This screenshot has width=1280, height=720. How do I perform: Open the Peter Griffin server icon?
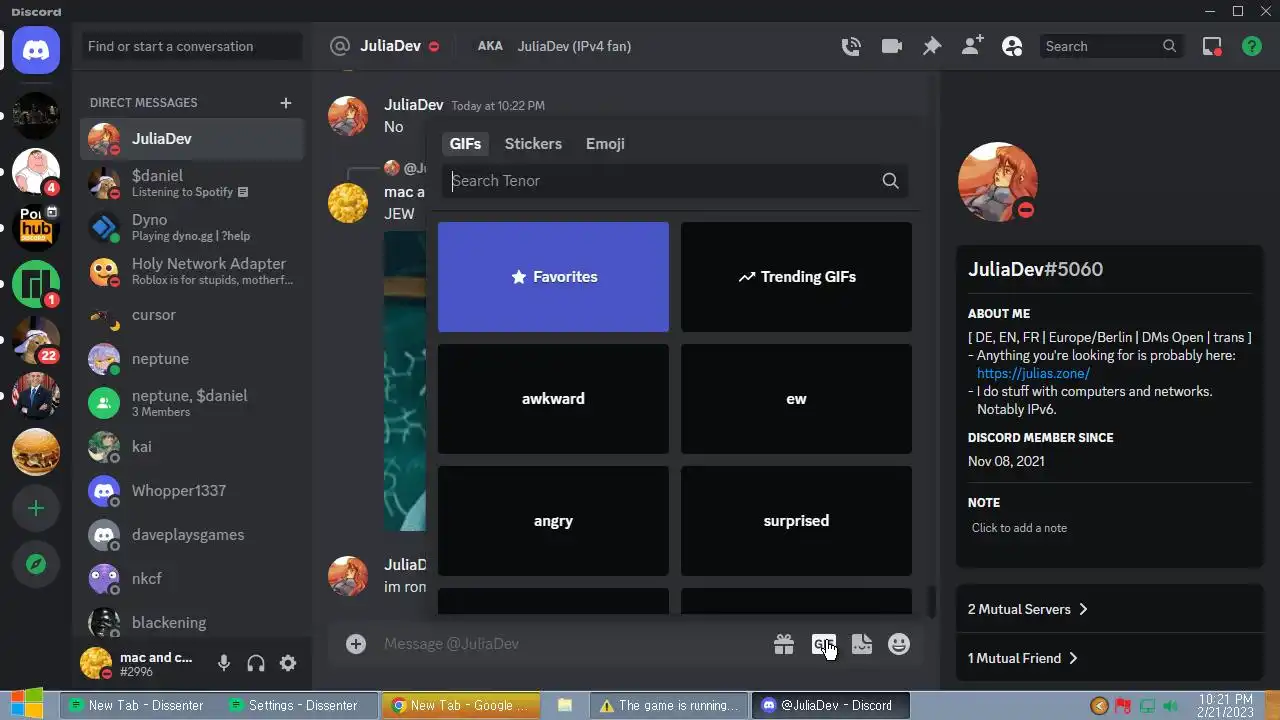click(36, 172)
